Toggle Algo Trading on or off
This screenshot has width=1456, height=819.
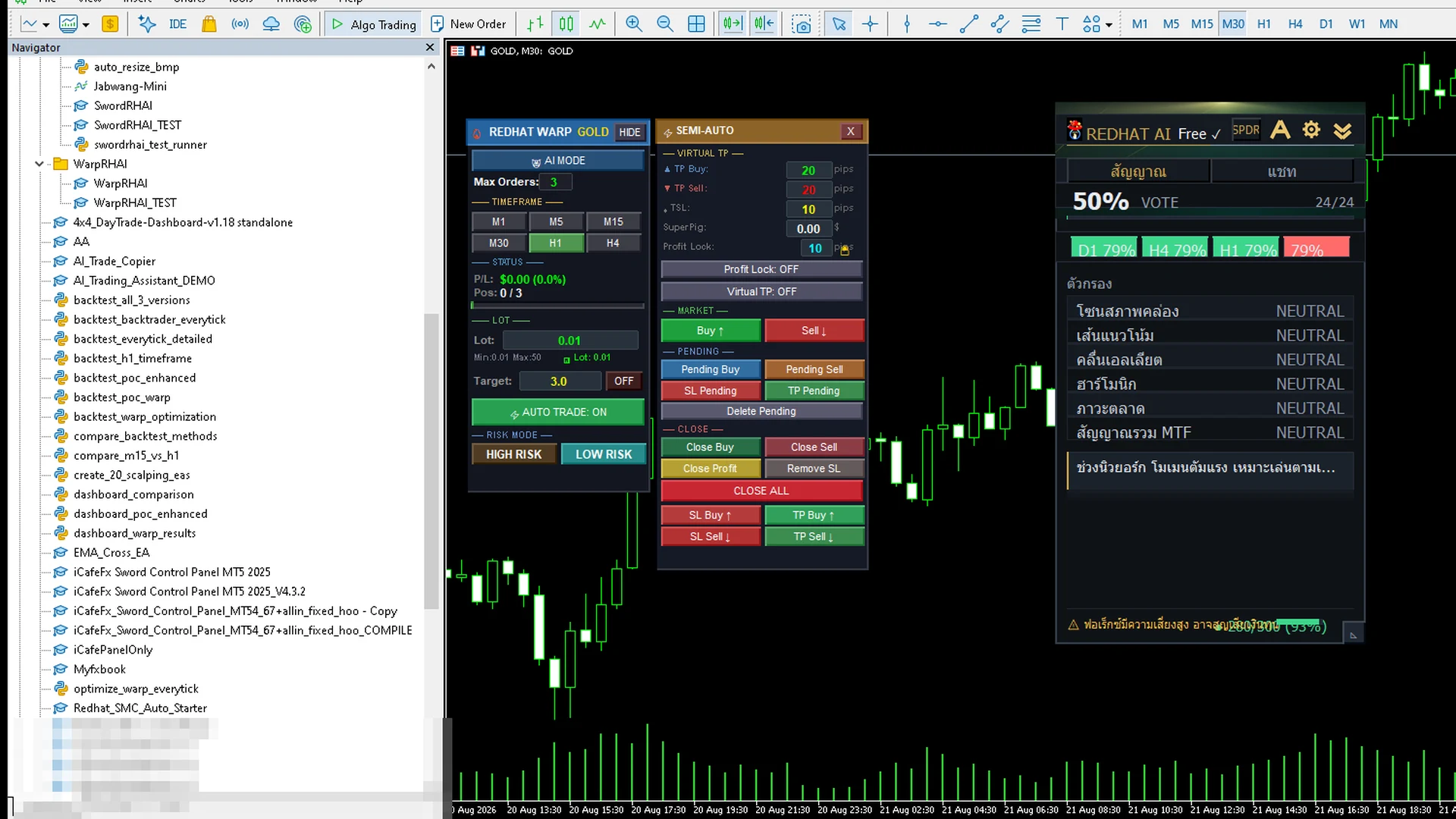(374, 24)
